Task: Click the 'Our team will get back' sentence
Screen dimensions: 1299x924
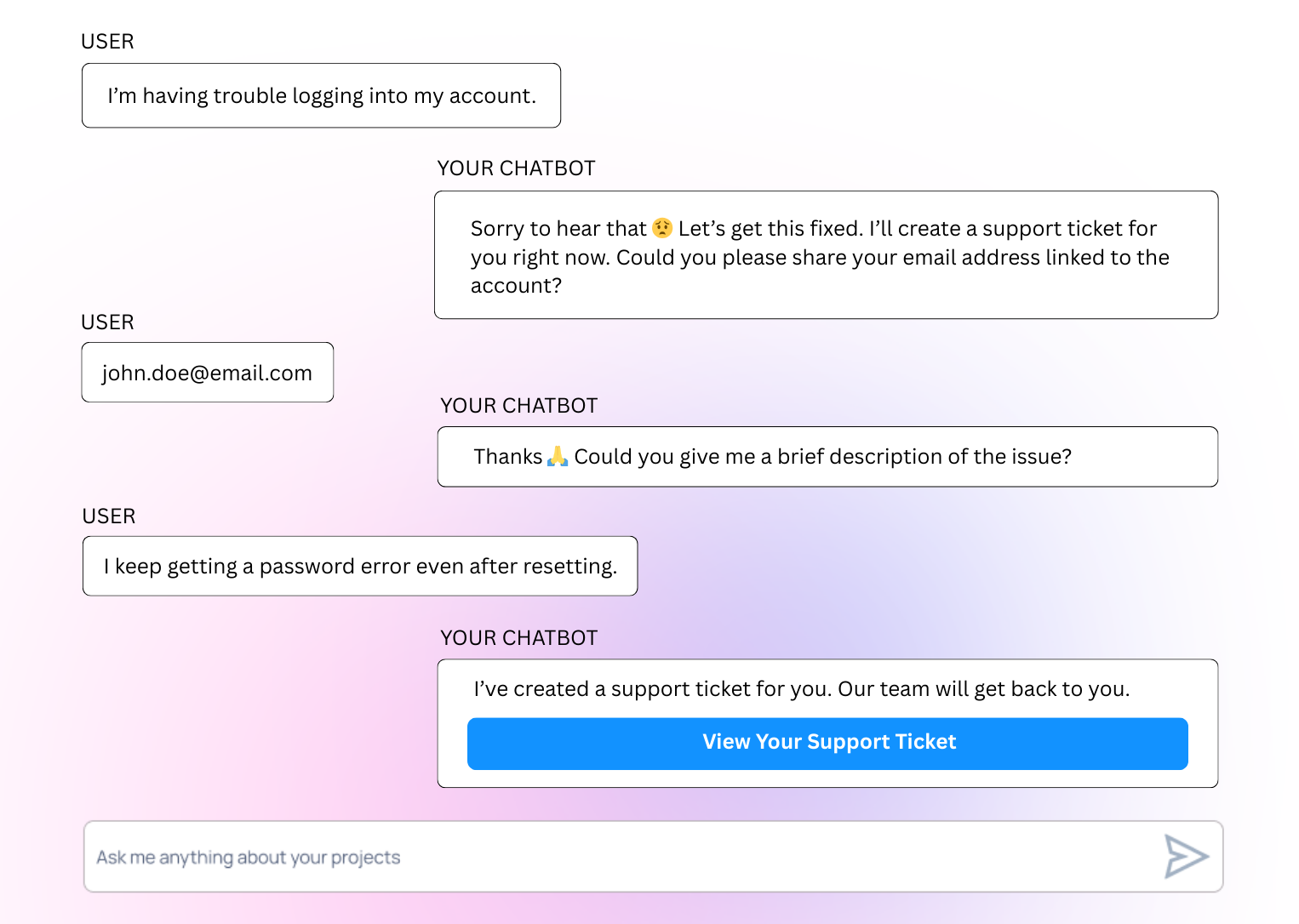Action: pyautogui.click(x=983, y=689)
